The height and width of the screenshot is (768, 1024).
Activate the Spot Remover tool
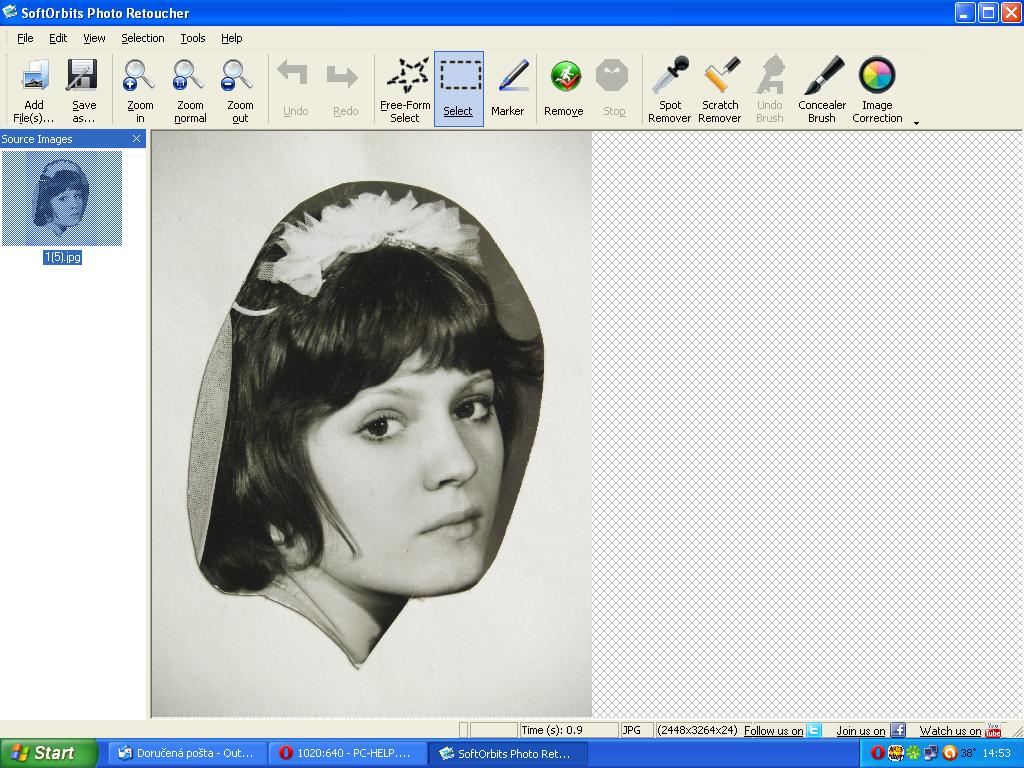pyautogui.click(x=670, y=76)
